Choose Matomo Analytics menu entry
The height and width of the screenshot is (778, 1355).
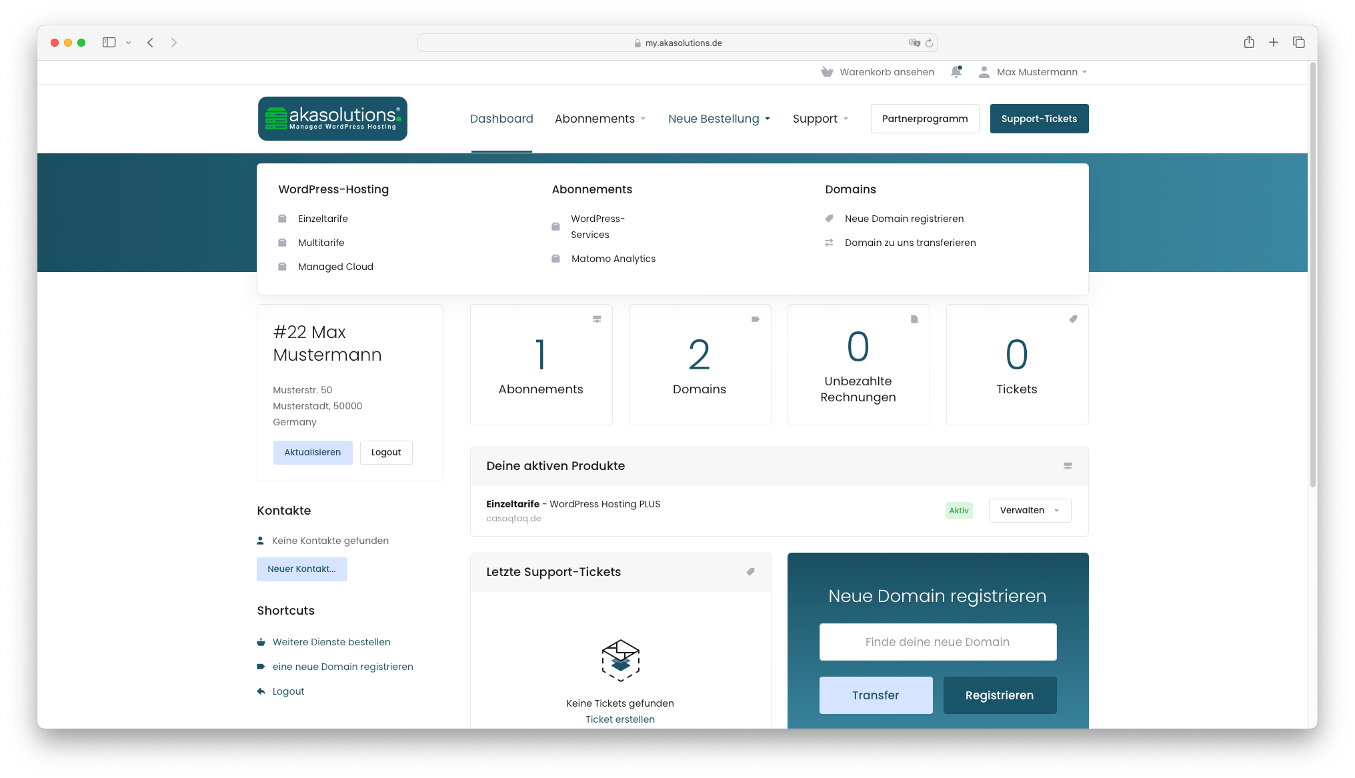point(613,259)
